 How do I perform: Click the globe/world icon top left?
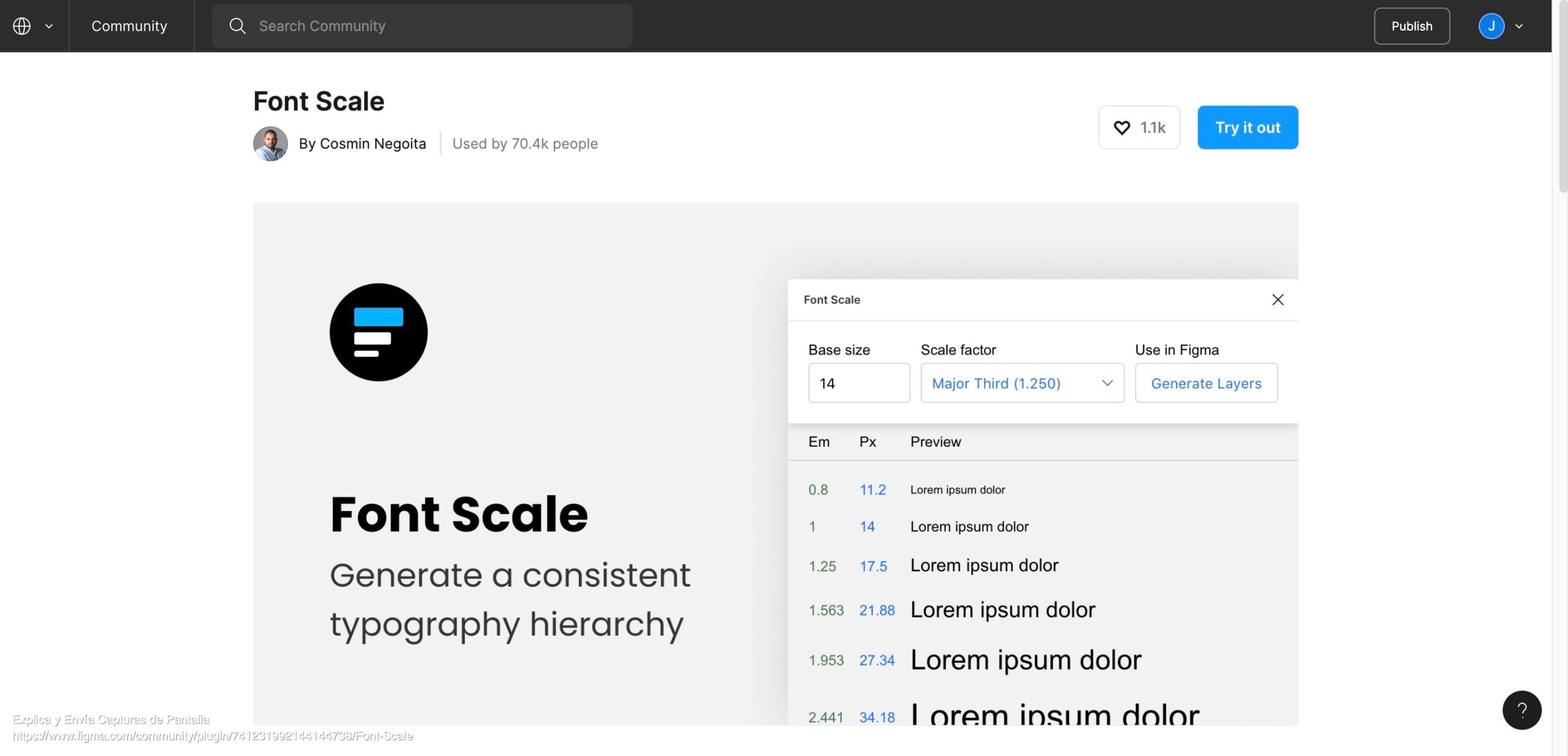(21, 25)
